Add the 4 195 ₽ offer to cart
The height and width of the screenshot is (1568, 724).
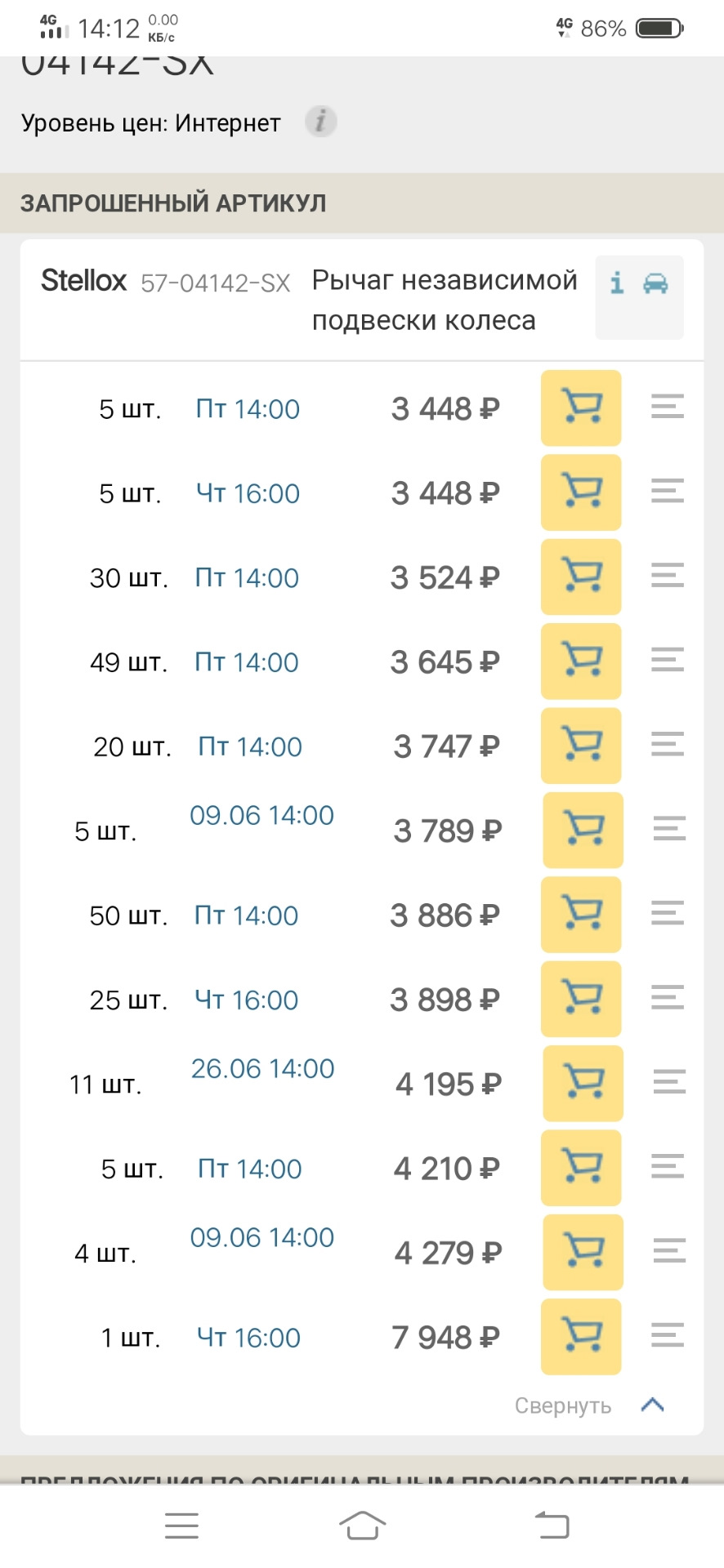[583, 1083]
